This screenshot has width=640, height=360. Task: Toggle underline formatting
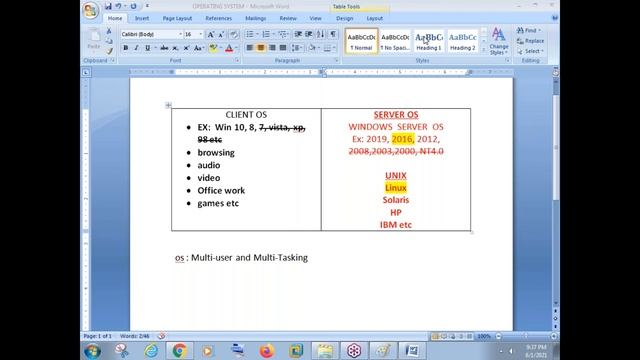click(x=147, y=48)
